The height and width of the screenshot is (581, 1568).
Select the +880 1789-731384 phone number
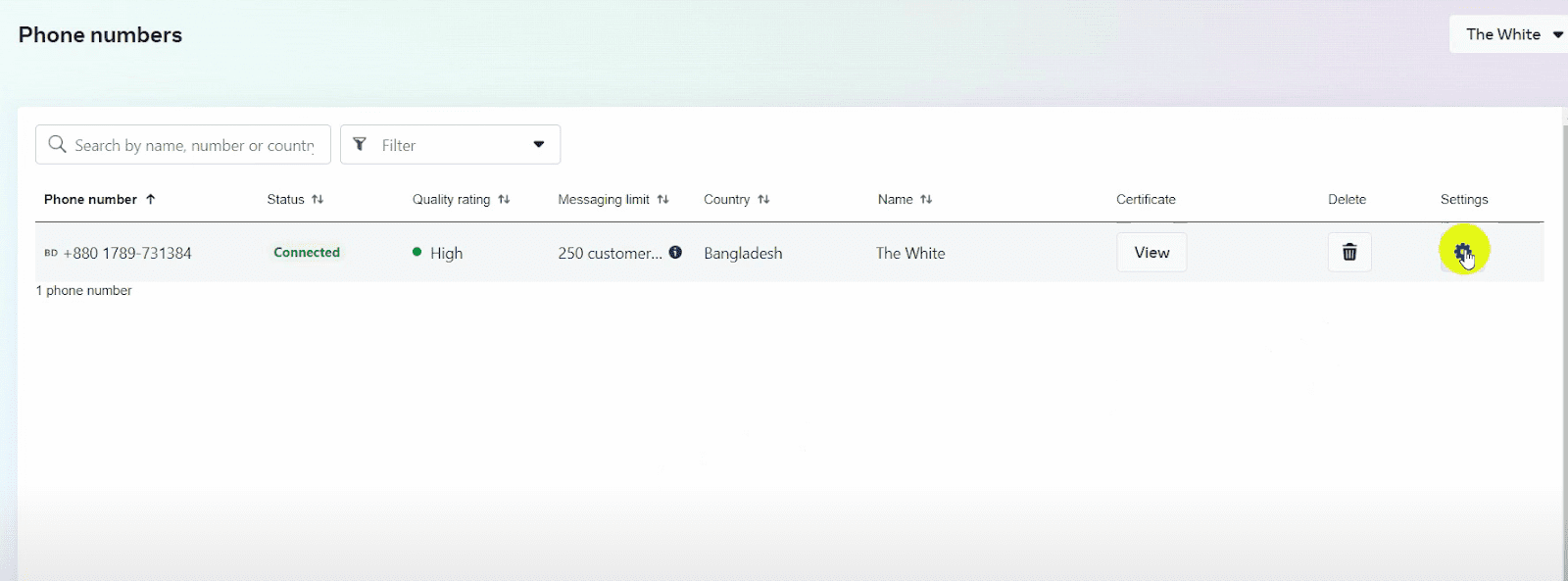tap(127, 253)
